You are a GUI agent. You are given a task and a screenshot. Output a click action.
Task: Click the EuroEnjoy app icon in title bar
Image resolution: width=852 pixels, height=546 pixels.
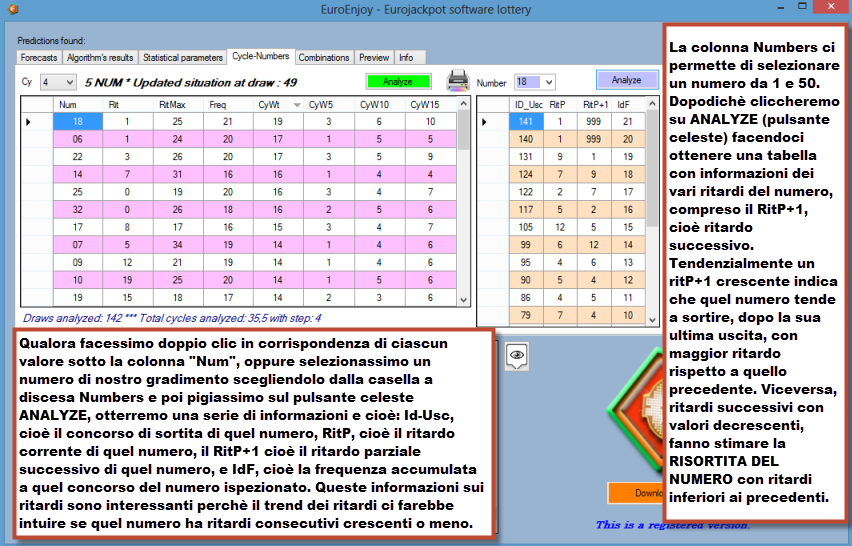coord(13,9)
